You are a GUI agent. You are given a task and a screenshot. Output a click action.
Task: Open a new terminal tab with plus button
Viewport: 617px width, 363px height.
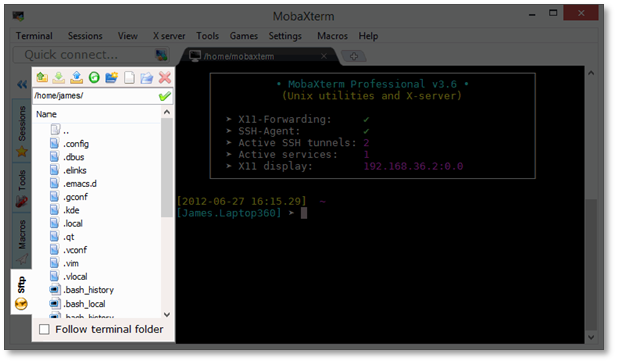(x=354, y=56)
